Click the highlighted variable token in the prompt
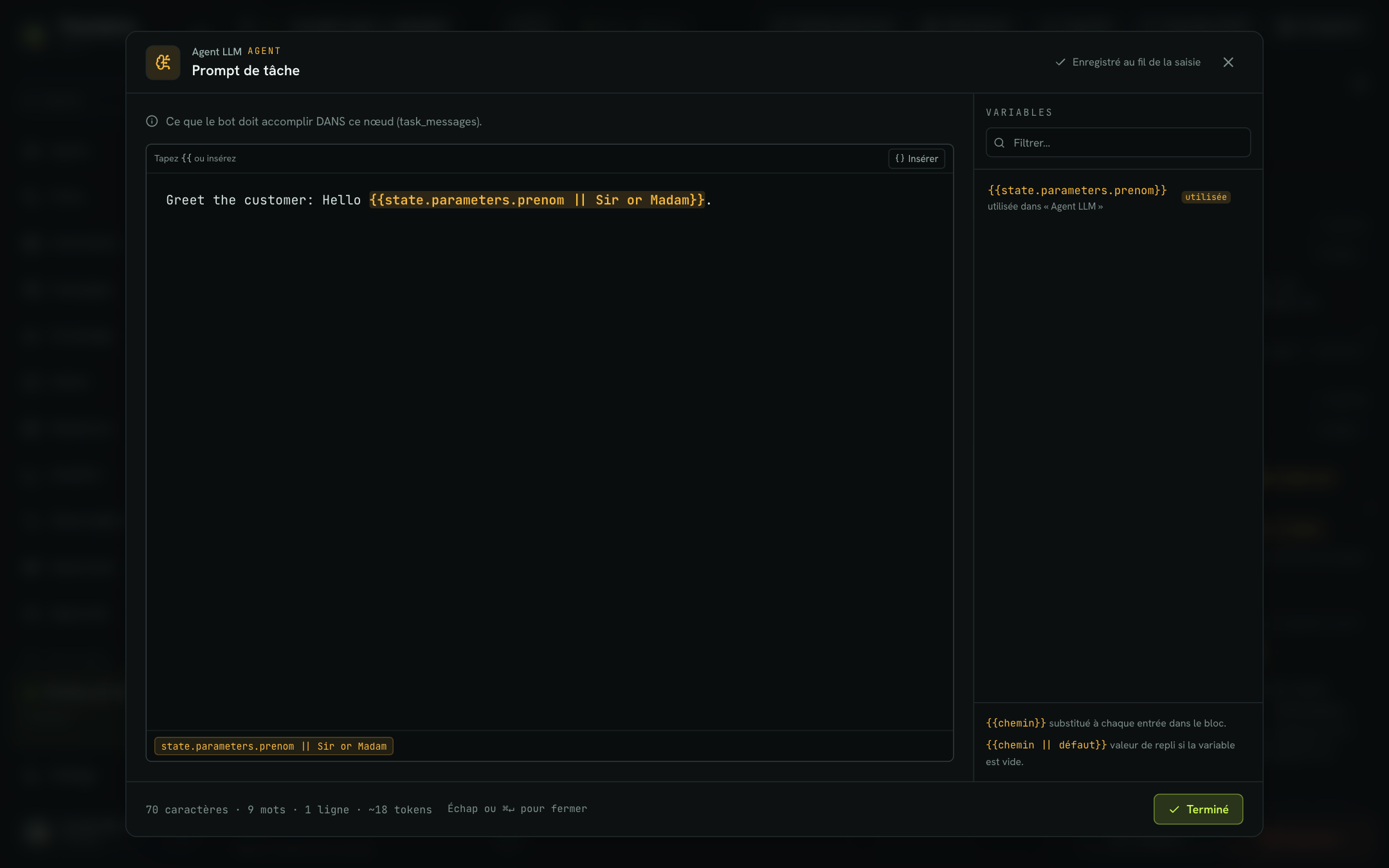The height and width of the screenshot is (868, 1389). pyautogui.click(x=537, y=200)
